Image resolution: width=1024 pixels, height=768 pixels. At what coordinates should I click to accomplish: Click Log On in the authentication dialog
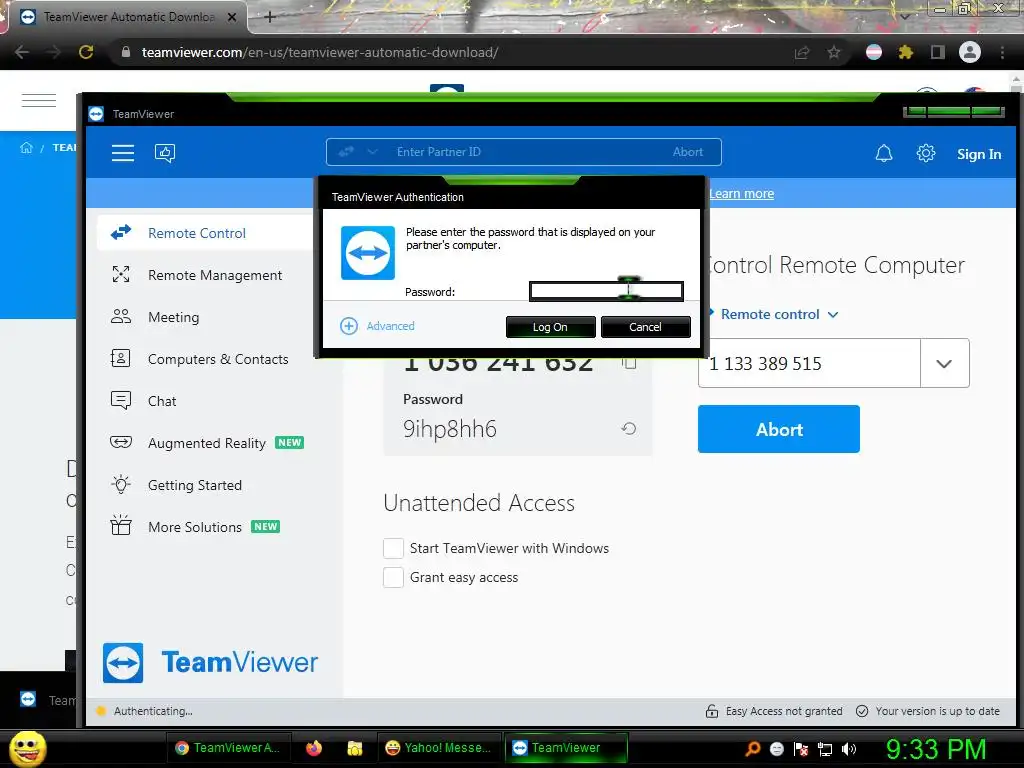point(550,327)
